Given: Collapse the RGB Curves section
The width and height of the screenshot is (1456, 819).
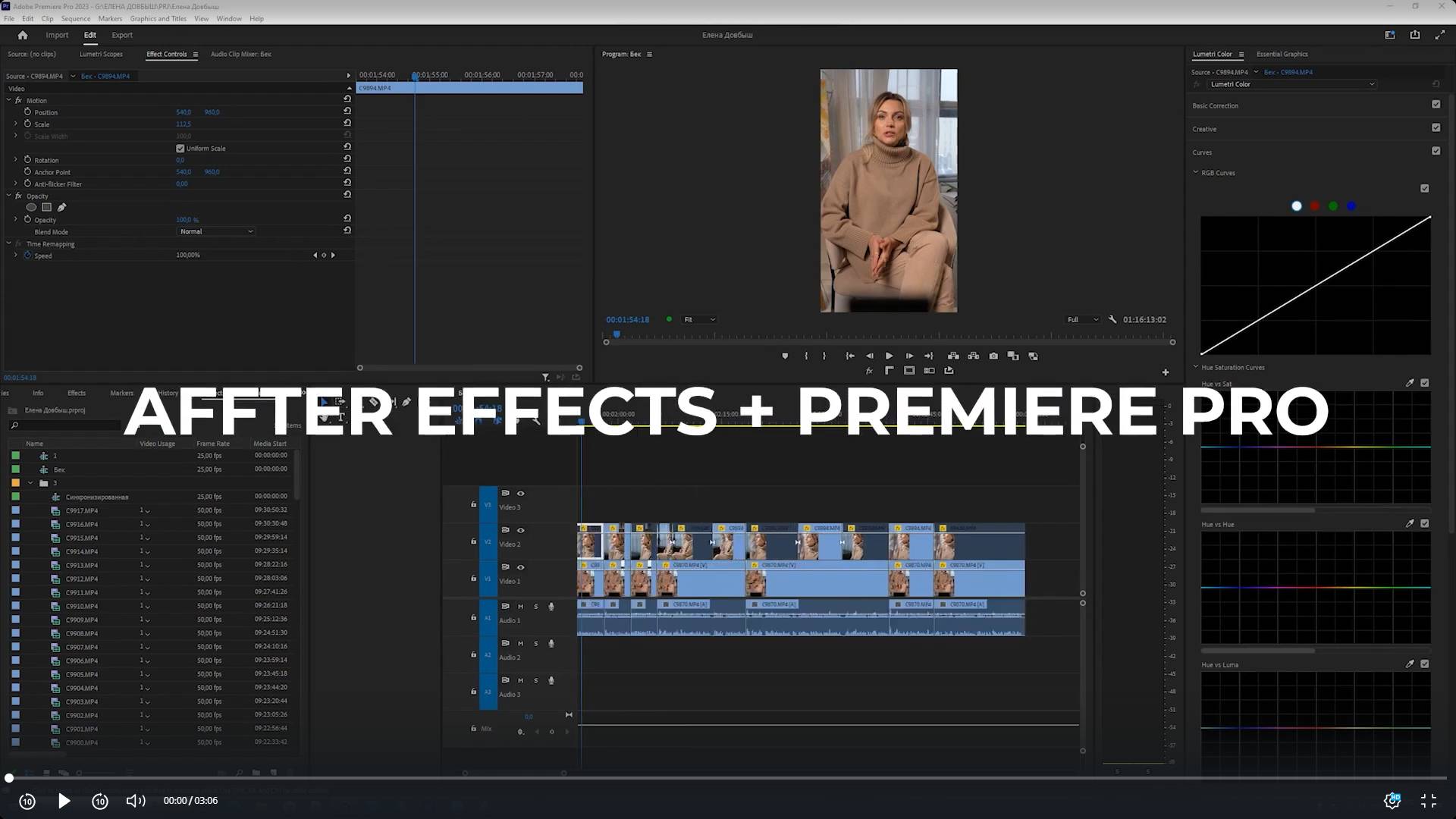Looking at the screenshot, I should point(1196,173).
